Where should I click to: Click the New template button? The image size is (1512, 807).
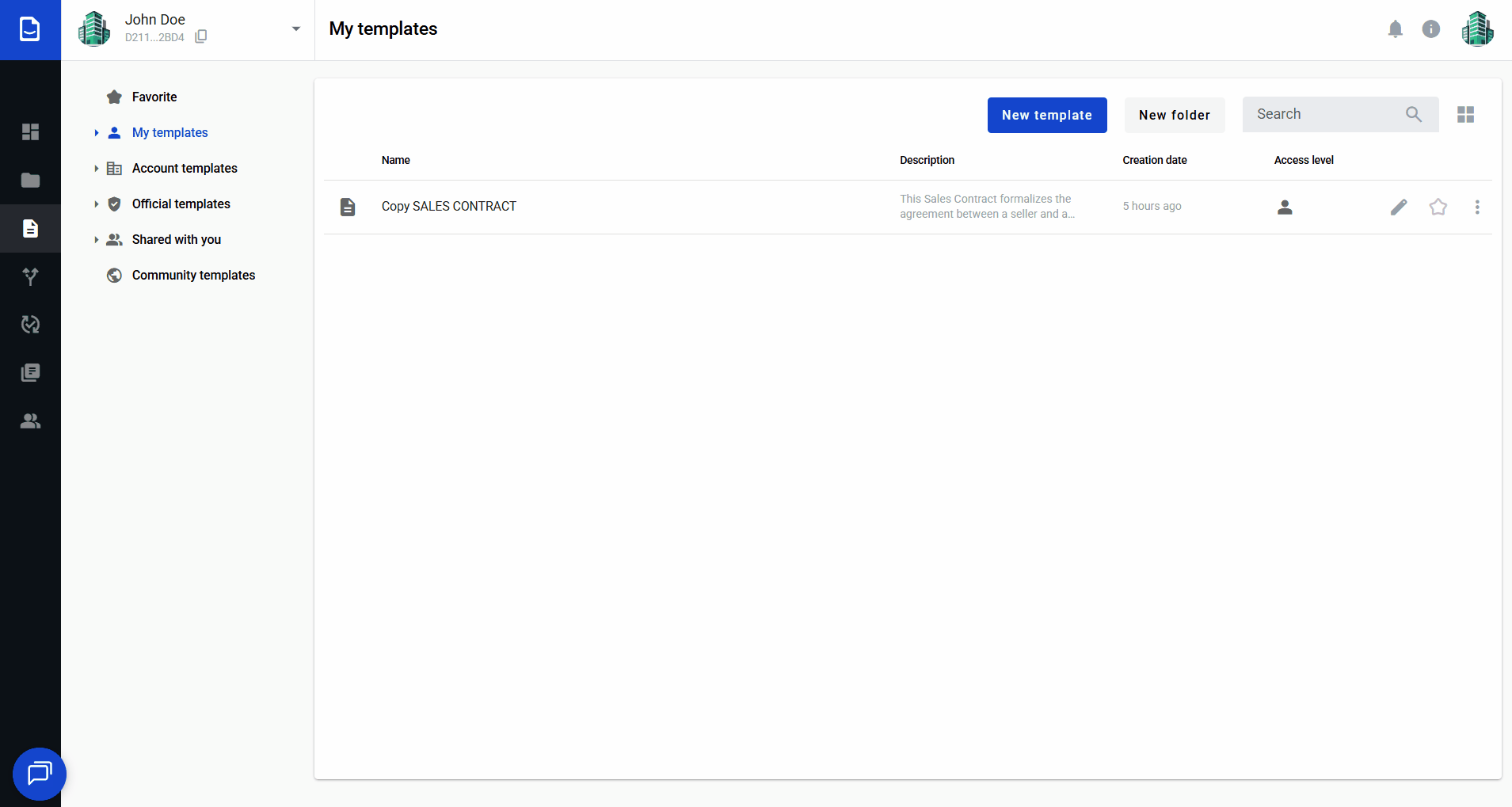(1046, 115)
